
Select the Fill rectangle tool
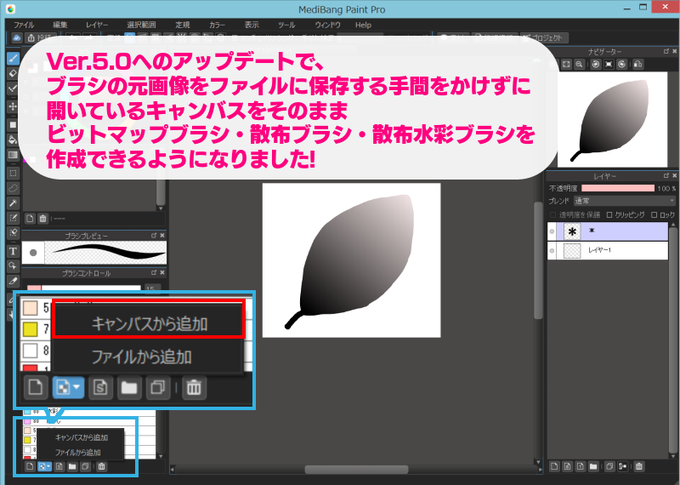click(x=13, y=125)
